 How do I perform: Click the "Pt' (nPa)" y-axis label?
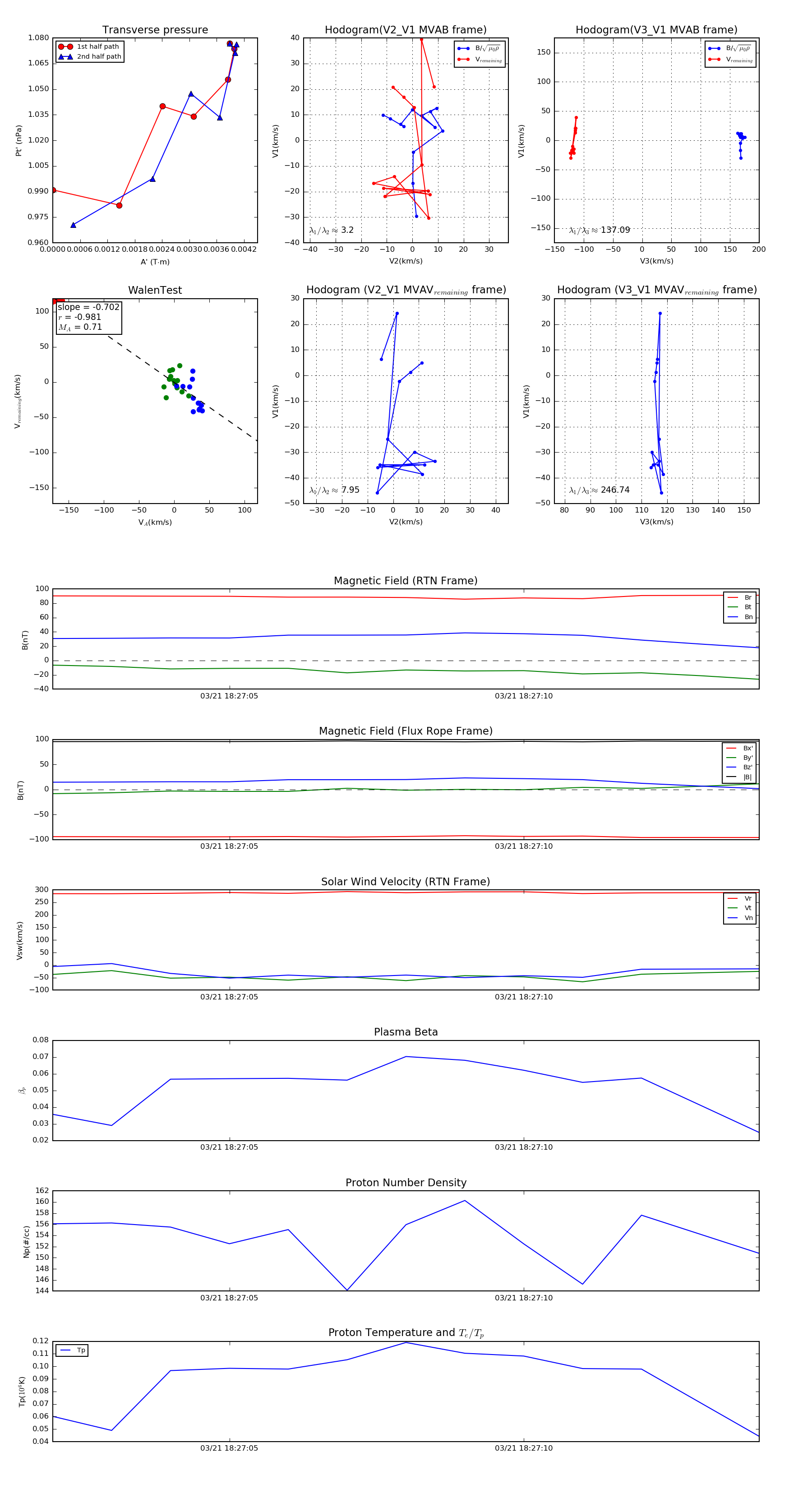point(18,140)
